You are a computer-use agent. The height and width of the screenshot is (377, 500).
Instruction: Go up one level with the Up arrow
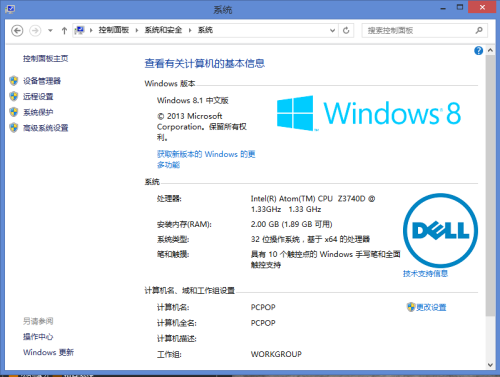pos(64,31)
